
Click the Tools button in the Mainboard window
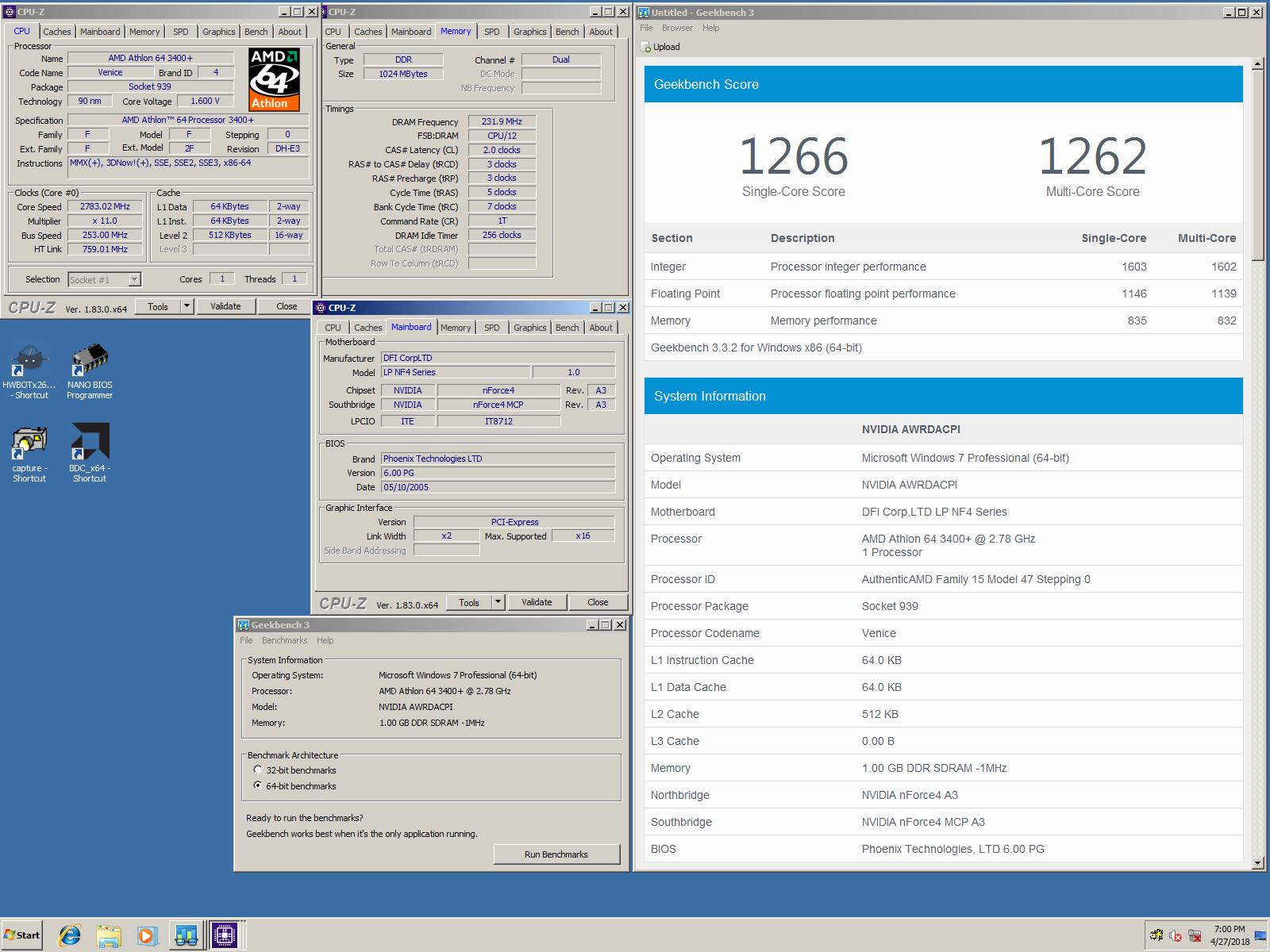tap(469, 602)
